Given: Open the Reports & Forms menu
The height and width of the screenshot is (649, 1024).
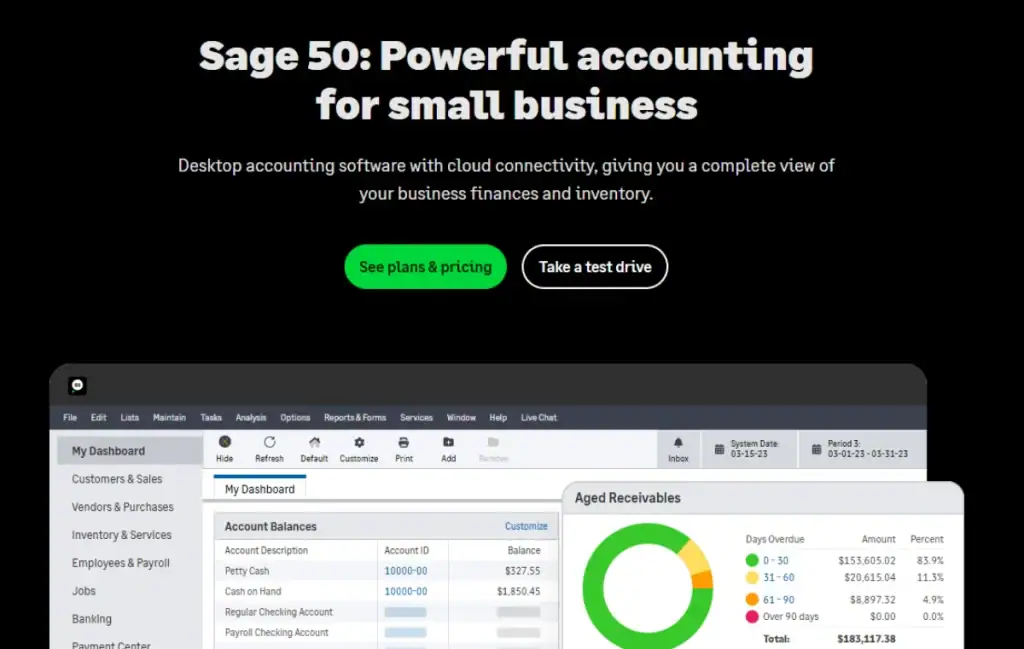Looking at the screenshot, I should point(355,417).
